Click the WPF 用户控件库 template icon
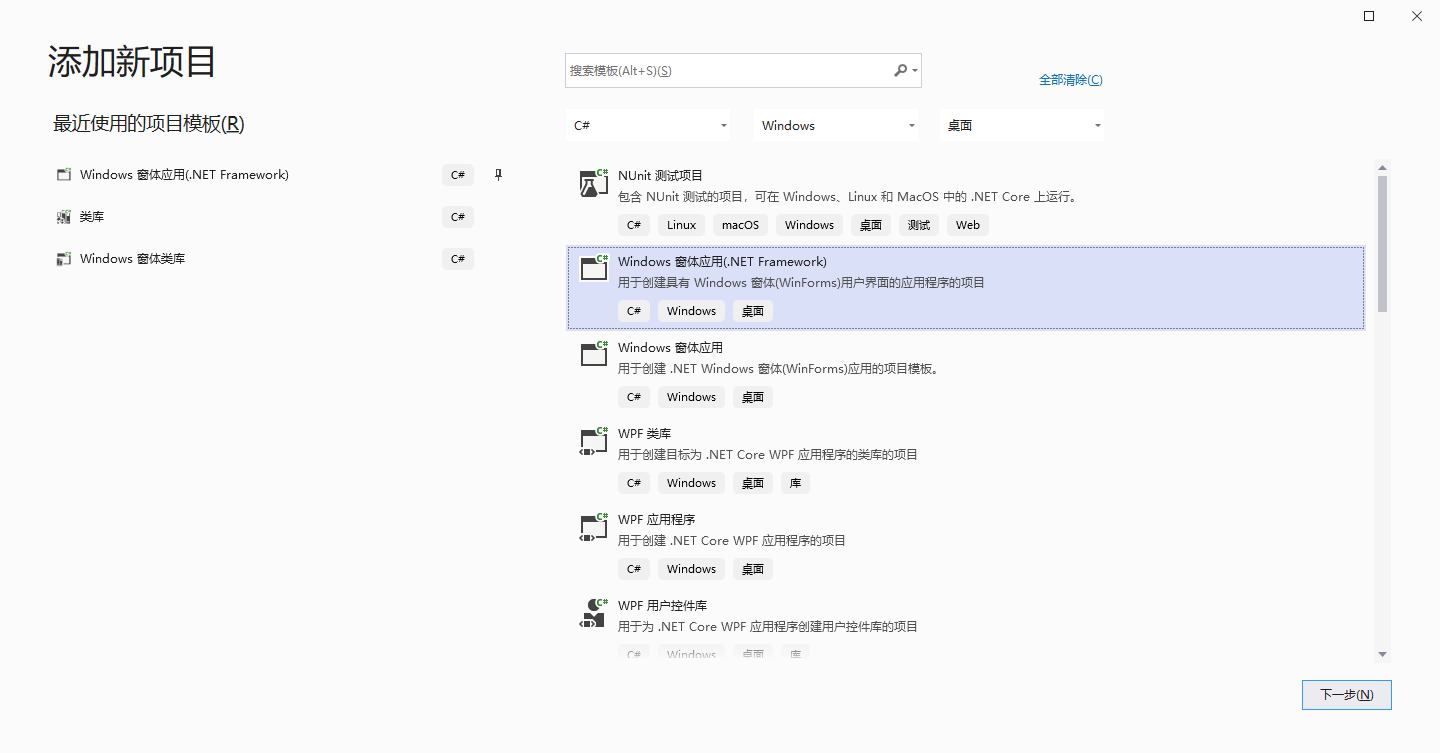Image resolution: width=1440 pixels, height=753 pixels. pyautogui.click(x=593, y=612)
